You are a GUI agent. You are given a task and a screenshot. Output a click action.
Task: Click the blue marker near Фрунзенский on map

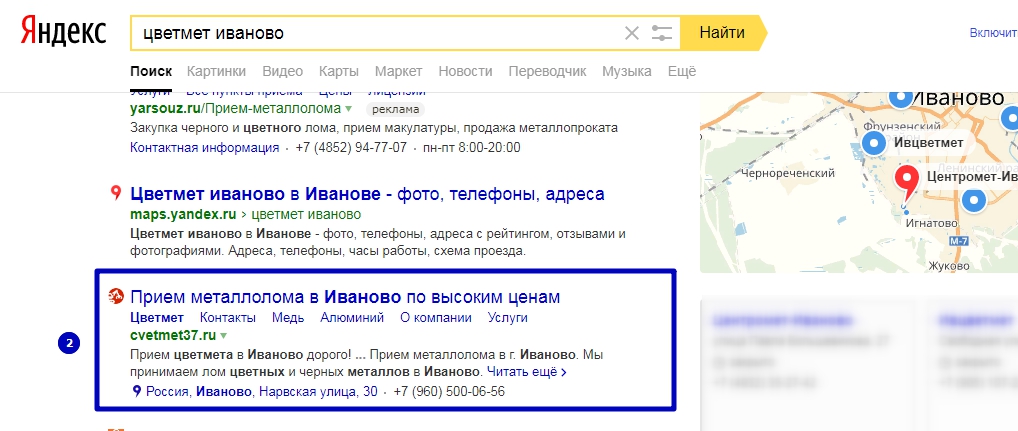[900, 99]
